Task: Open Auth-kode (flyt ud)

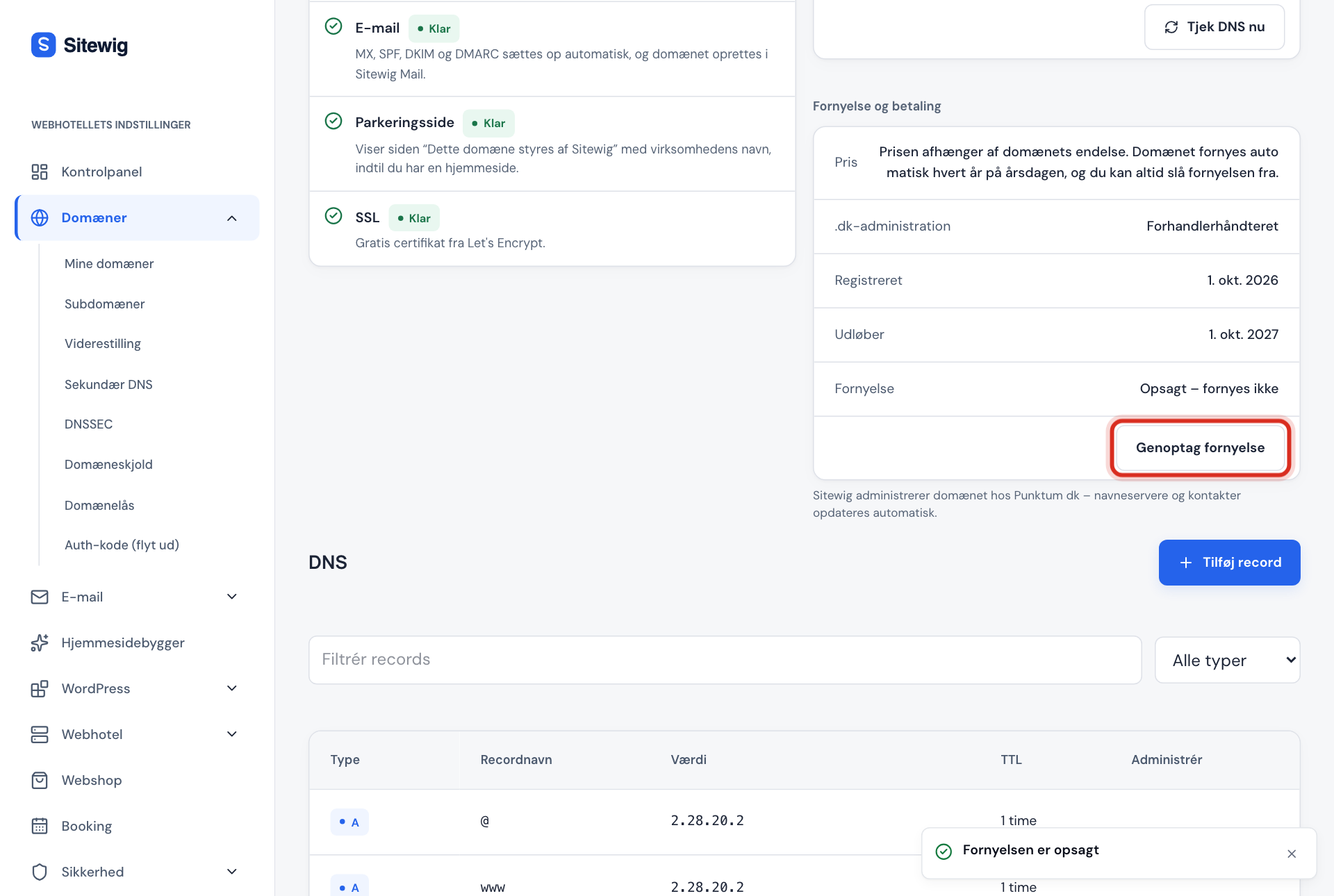Action: pyautogui.click(x=122, y=545)
